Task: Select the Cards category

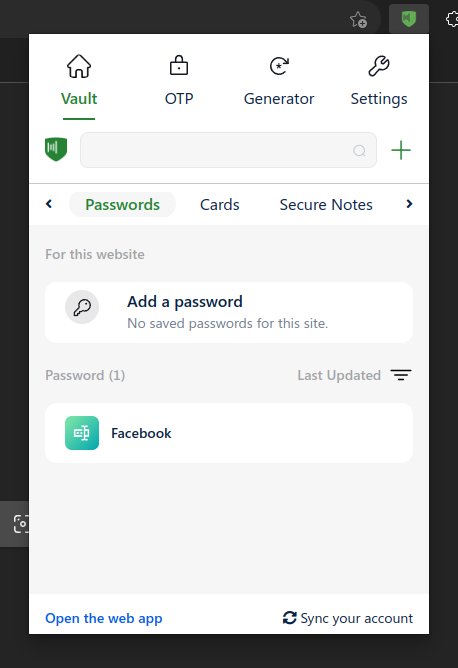Action: pos(220,204)
